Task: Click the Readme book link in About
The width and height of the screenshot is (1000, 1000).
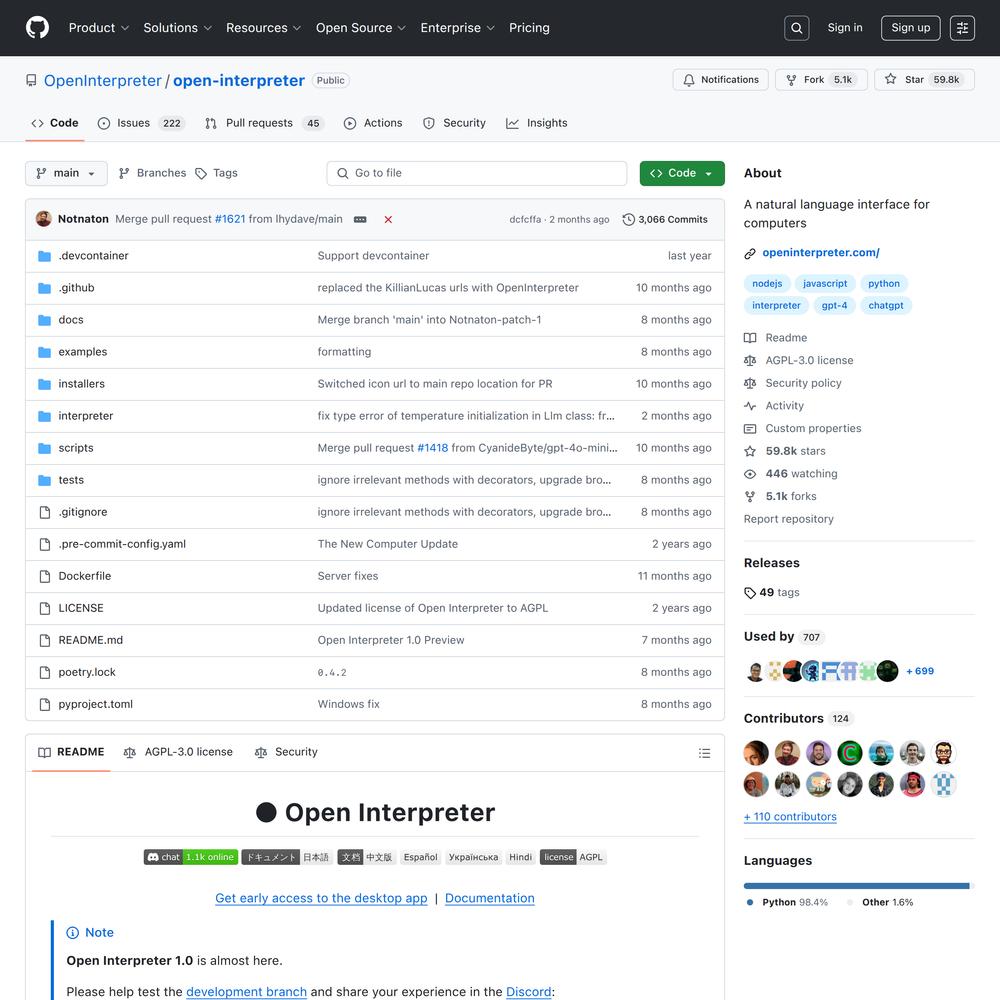Action: pyautogui.click(x=776, y=338)
